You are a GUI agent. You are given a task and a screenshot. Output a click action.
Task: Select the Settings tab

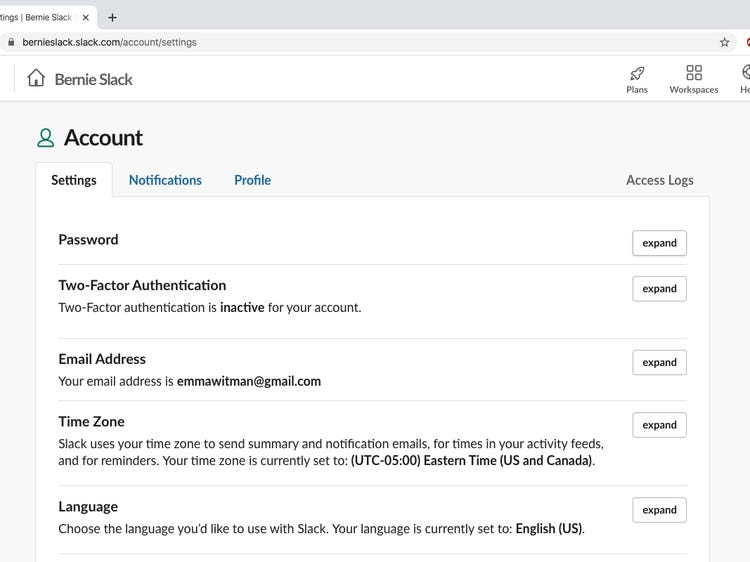pyautogui.click(x=74, y=180)
